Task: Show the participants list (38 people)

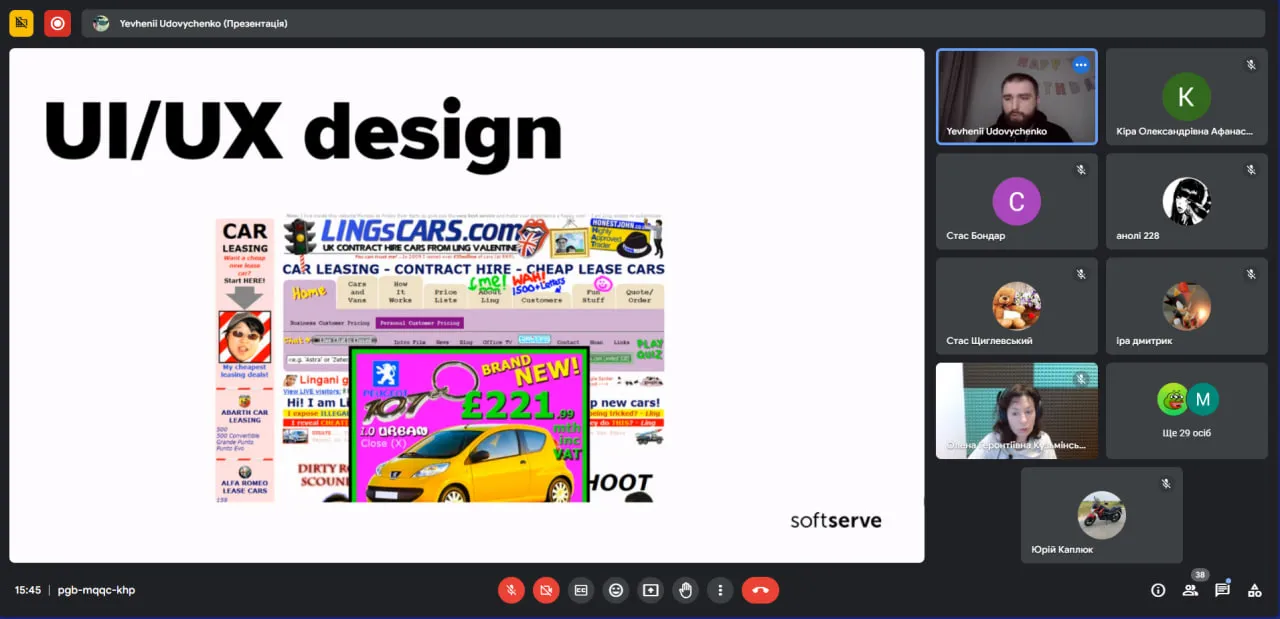Action: pos(1190,590)
